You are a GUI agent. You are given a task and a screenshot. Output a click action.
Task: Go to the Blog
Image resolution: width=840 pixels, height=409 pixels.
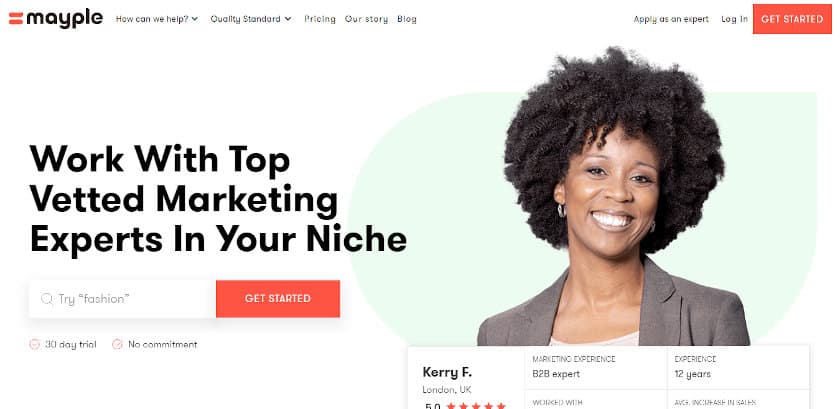coord(407,19)
